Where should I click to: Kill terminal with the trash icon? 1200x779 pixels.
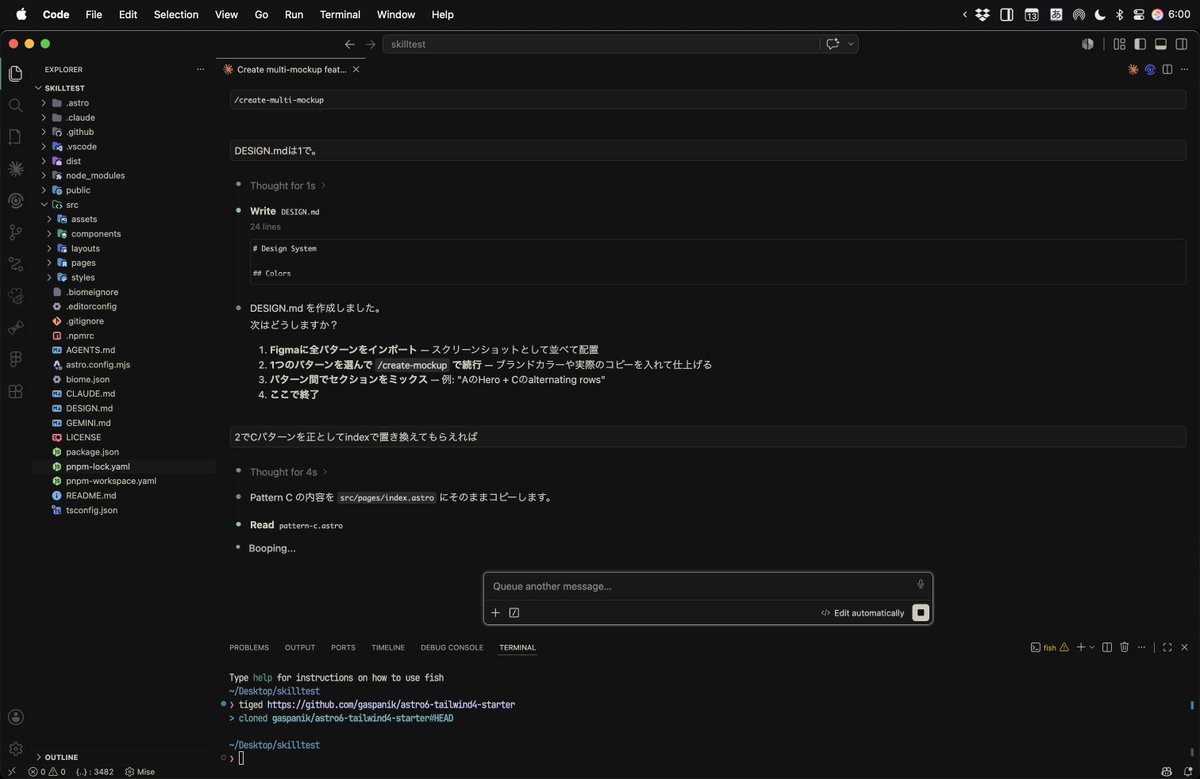1124,647
